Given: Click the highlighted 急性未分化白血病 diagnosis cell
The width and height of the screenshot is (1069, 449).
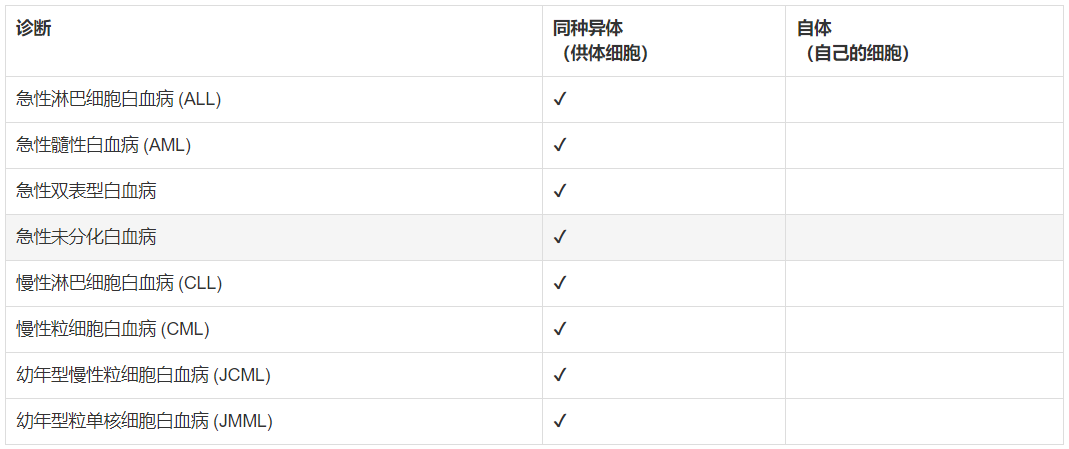Looking at the screenshot, I should (x=87, y=237).
